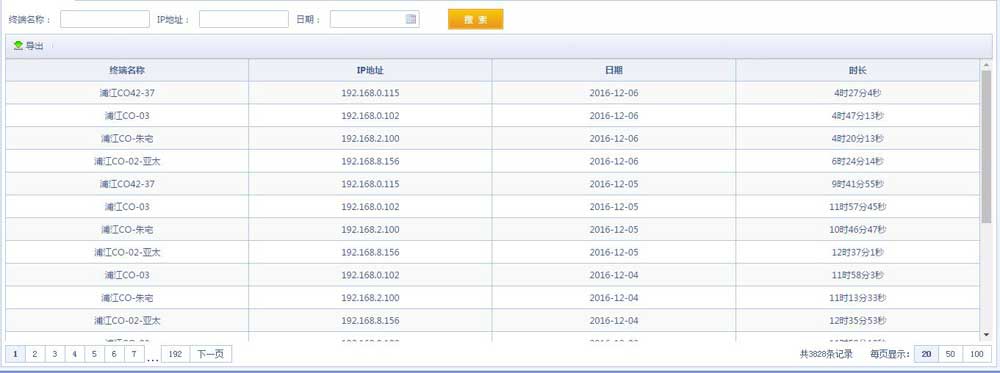The image size is (1000, 373).
Task: Select duration cell 4时27分4秒
Action: 858,93
